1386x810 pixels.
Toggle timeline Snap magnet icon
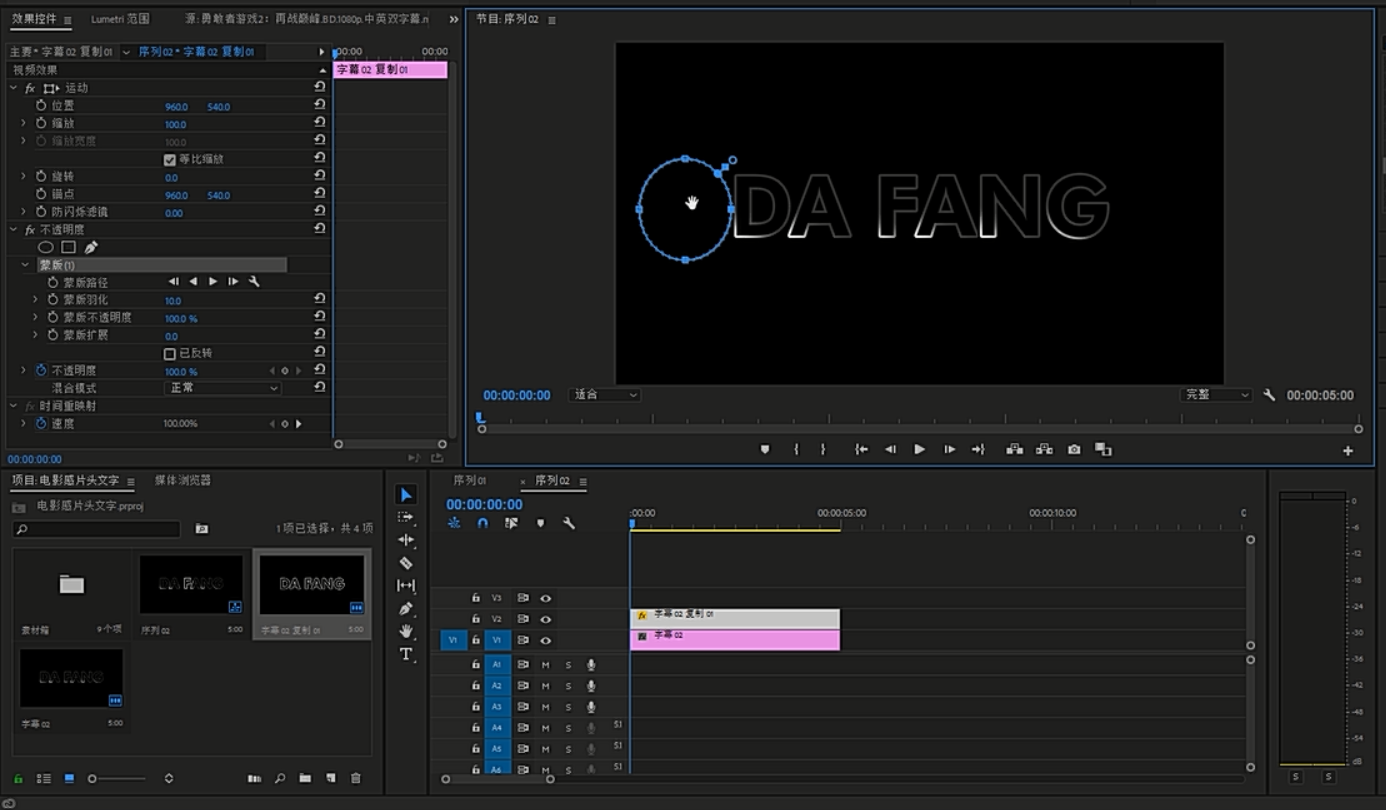click(x=482, y=523)
